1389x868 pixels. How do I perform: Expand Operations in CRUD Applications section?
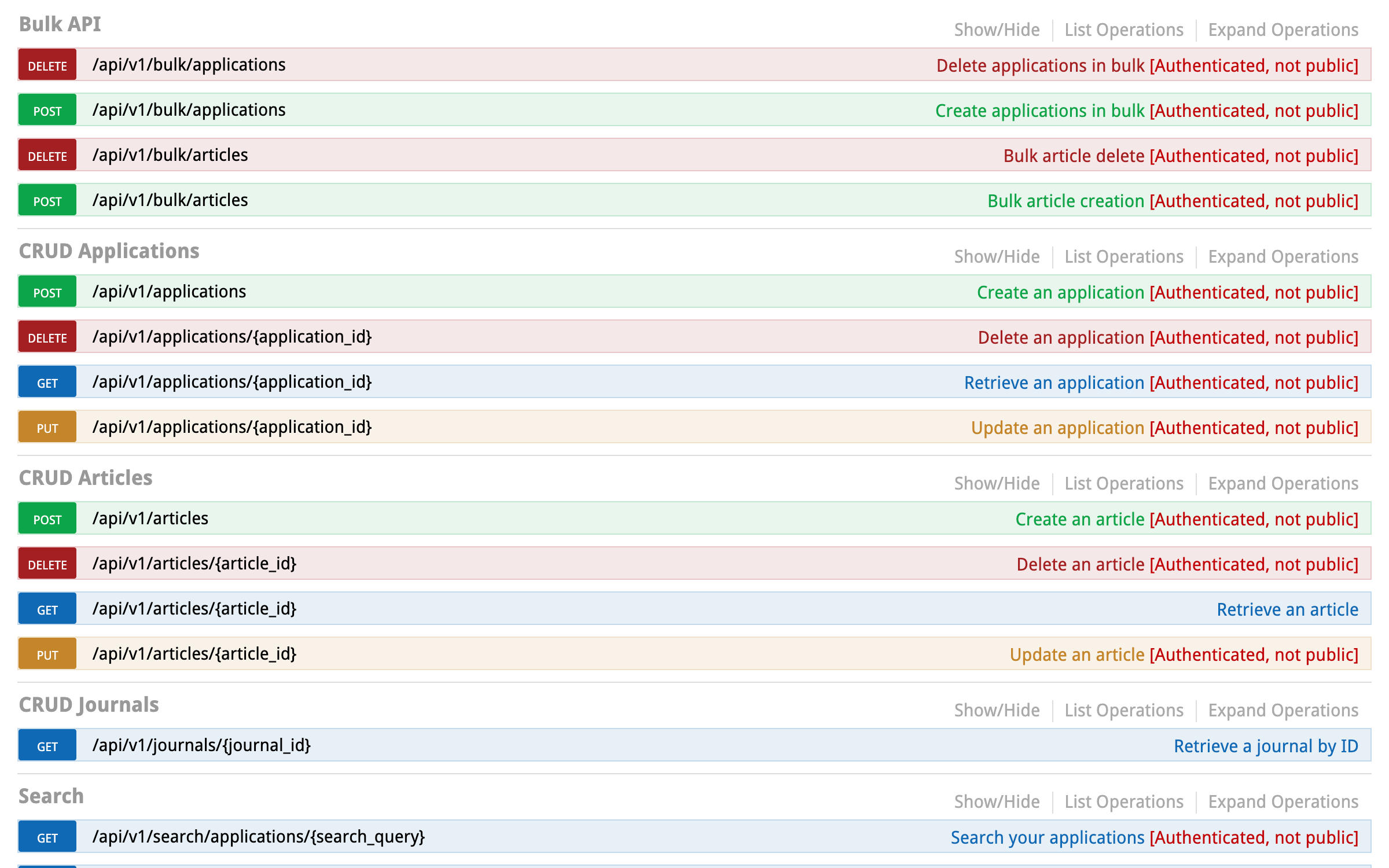1283,256
